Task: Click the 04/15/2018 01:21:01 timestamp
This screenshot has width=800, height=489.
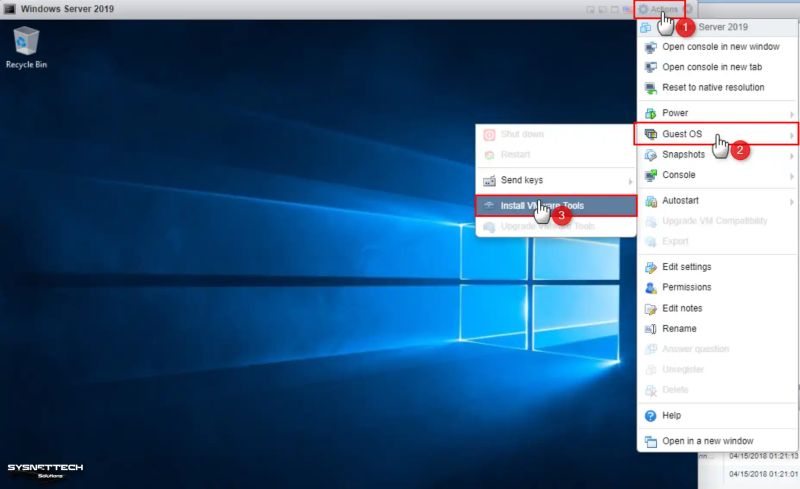Action: click(763, 474)
